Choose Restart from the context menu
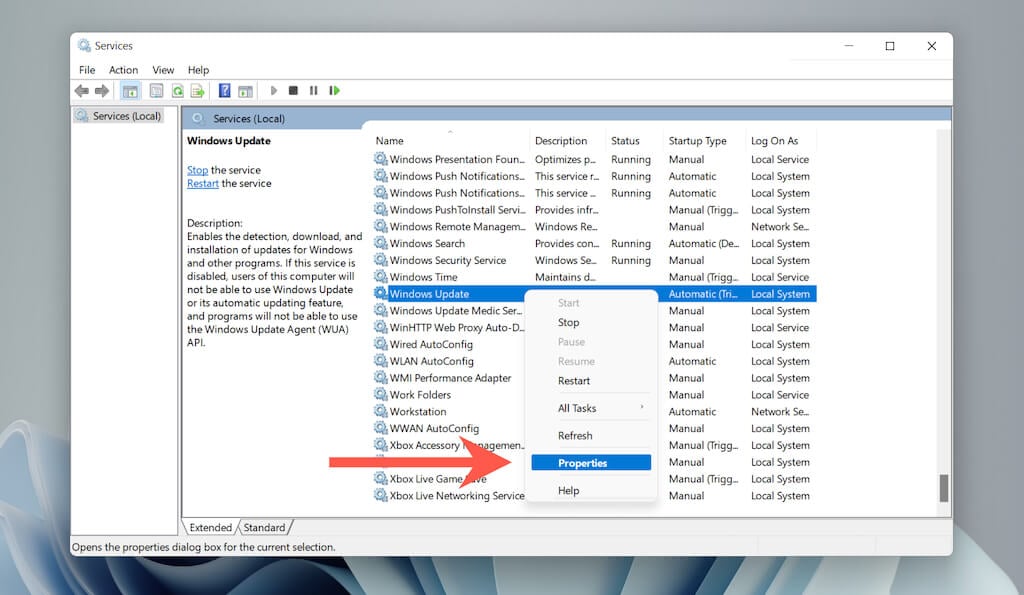 coord(574,381)
